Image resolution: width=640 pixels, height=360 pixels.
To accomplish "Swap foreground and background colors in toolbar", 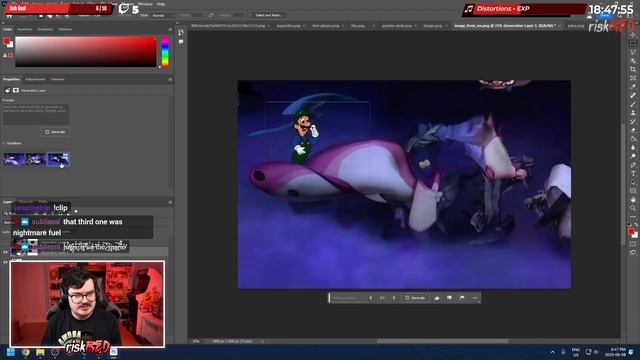I will pos(636,225).
